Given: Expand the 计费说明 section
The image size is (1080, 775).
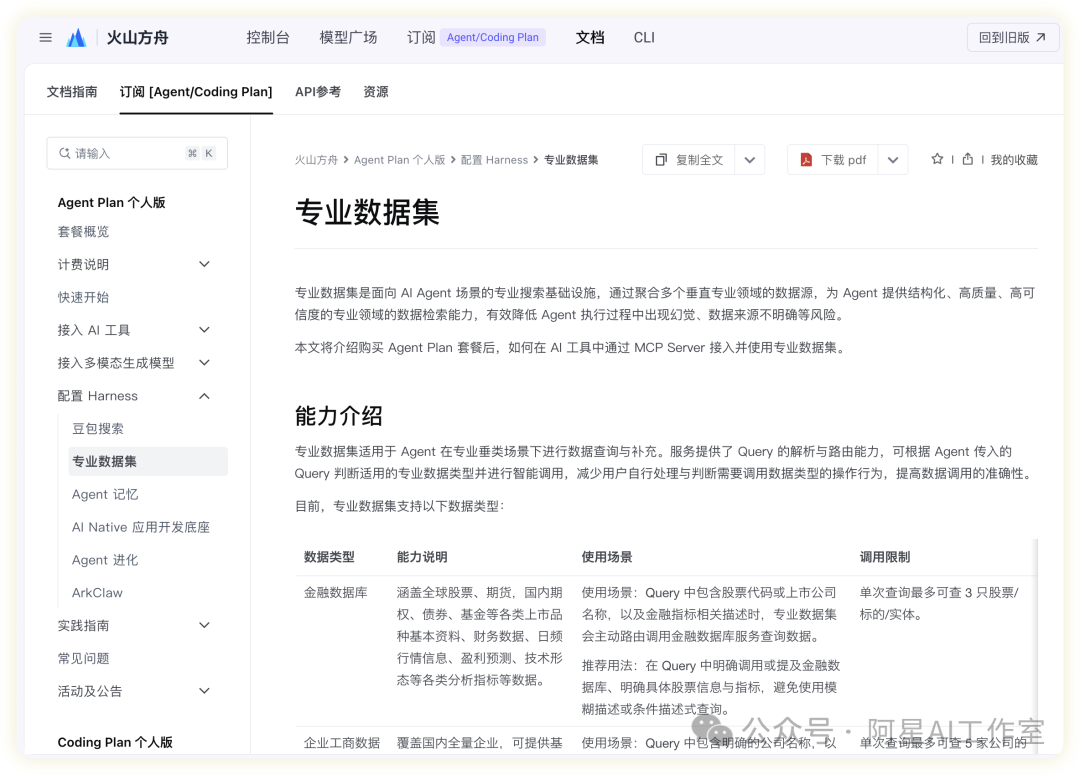Looking at the screenshot, I should 204,264.
